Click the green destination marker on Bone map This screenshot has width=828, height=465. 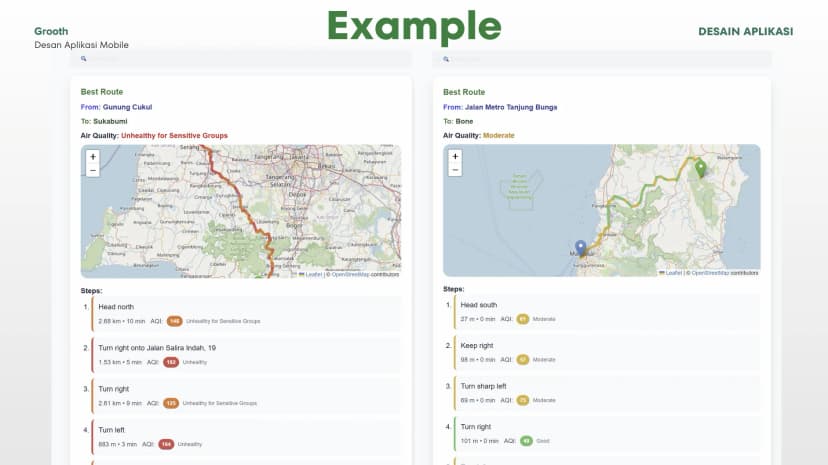pos(700,168)
